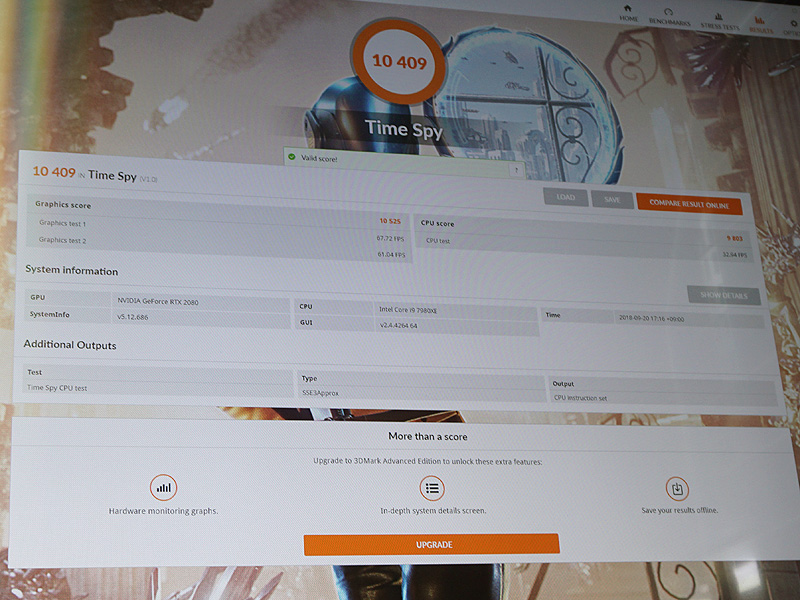The height and width of the screenshot is (600, 800).
Task: Click the orange Upgrade button
Action: [432, 544]
